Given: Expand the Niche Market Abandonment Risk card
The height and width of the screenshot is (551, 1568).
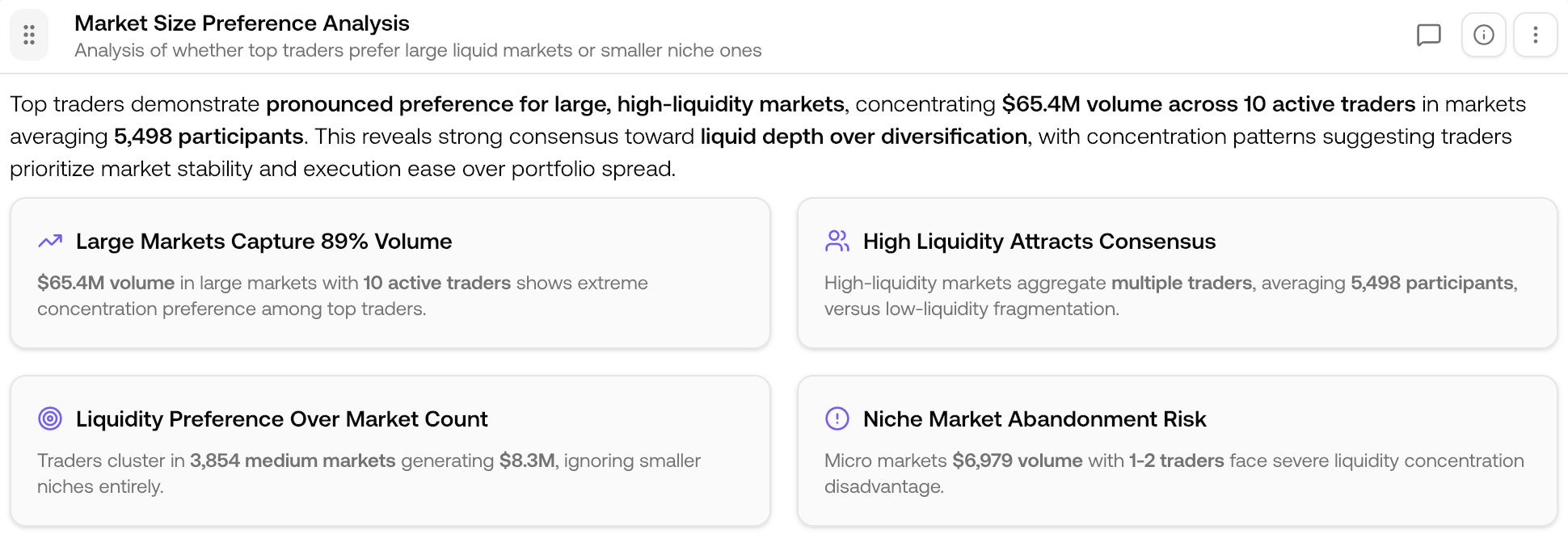Looking at the screenshot, I should pos(1178,451).
